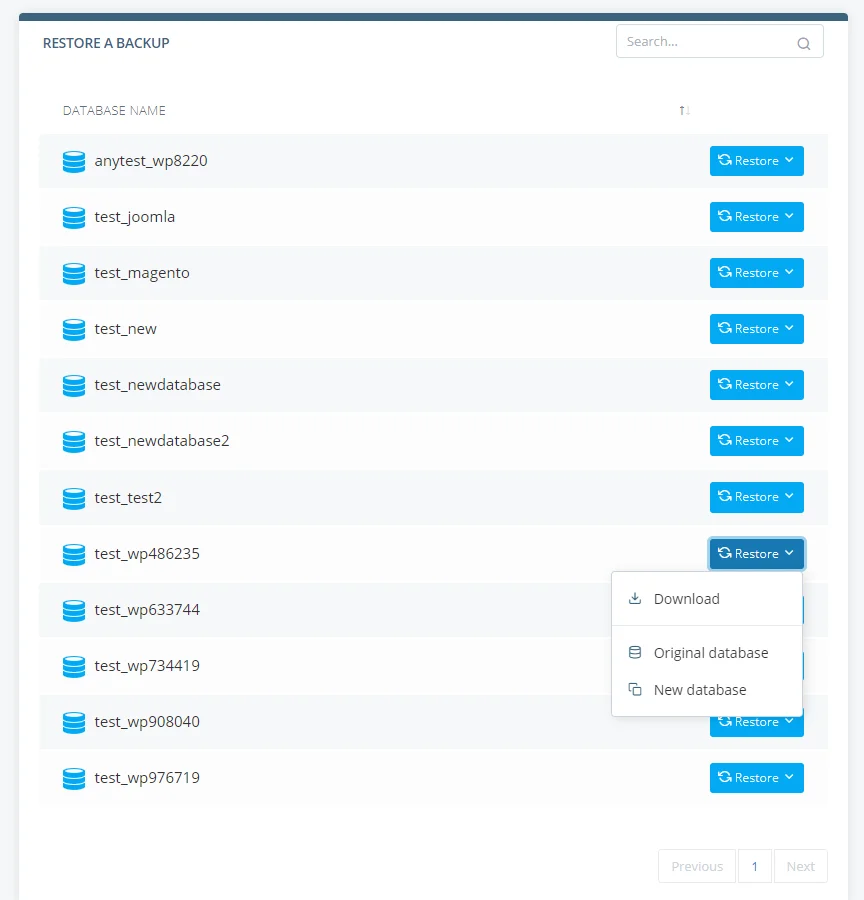Click the Next pagination link
Image resolution: width=864 pixels, height=900 pixels.
tap(800, 866)
